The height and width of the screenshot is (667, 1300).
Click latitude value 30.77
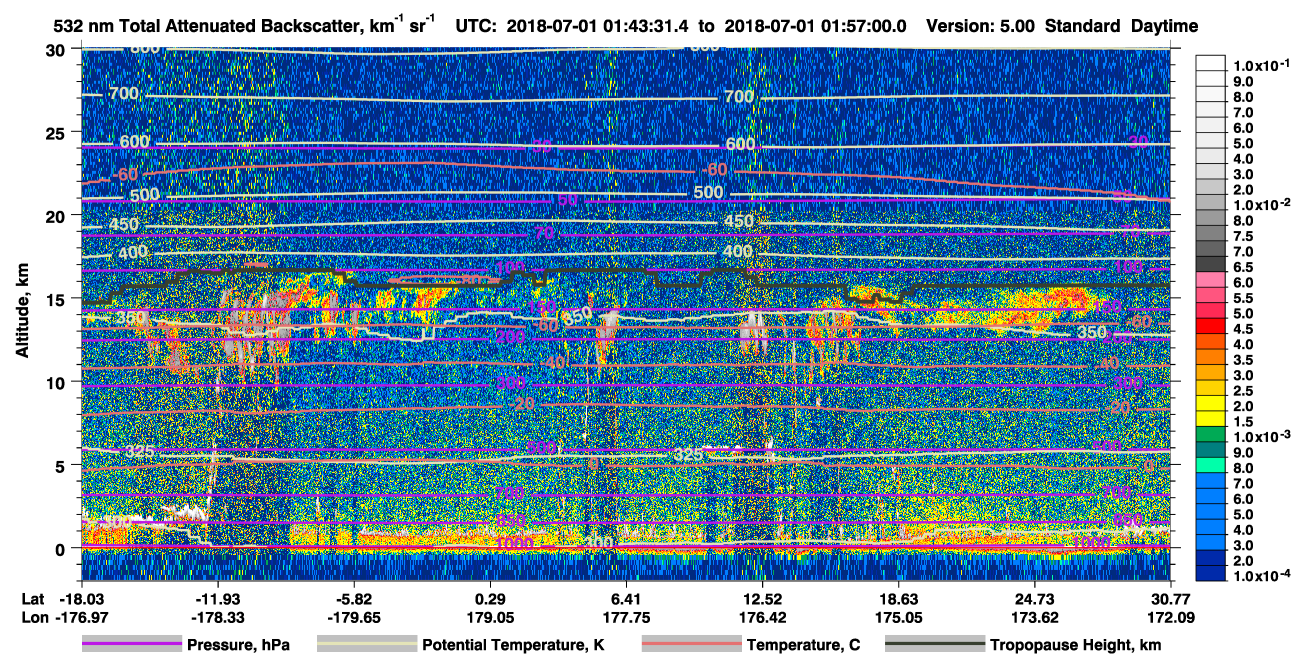pyautogui.click(x=1171, y=599)
